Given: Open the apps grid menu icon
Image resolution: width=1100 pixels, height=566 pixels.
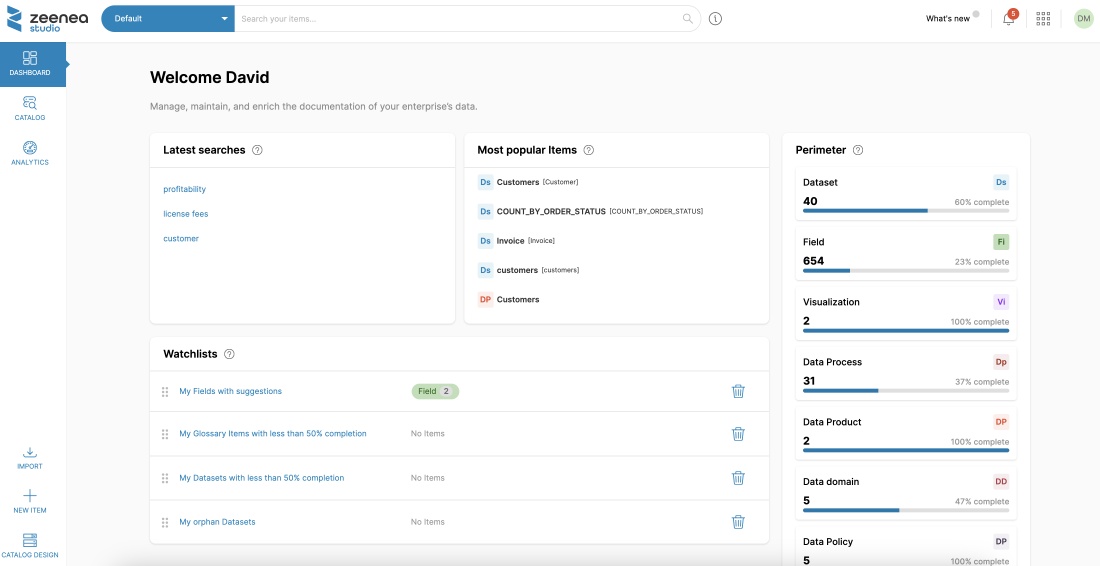Looking at the screenshot, I should 1043,19.
